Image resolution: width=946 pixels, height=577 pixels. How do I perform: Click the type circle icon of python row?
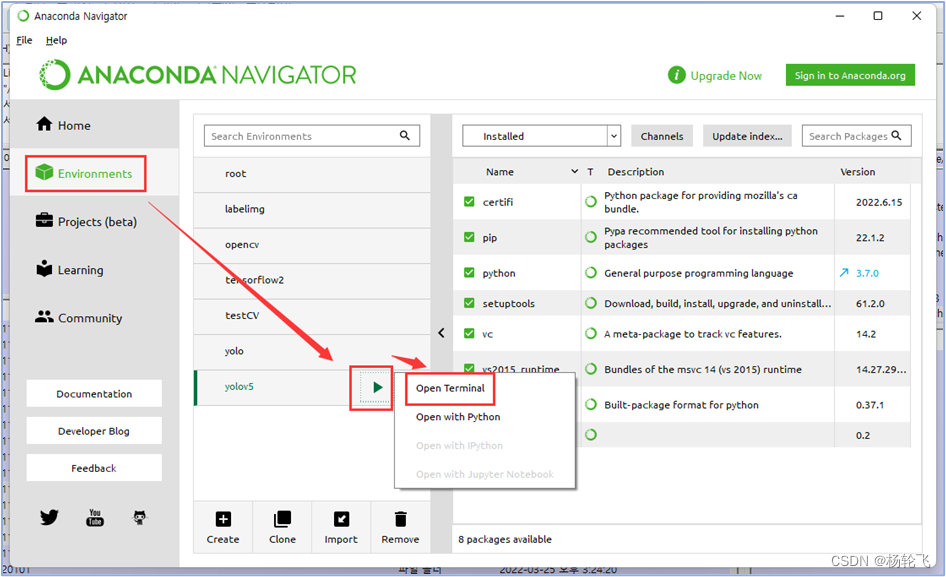[x=591, y=273]
